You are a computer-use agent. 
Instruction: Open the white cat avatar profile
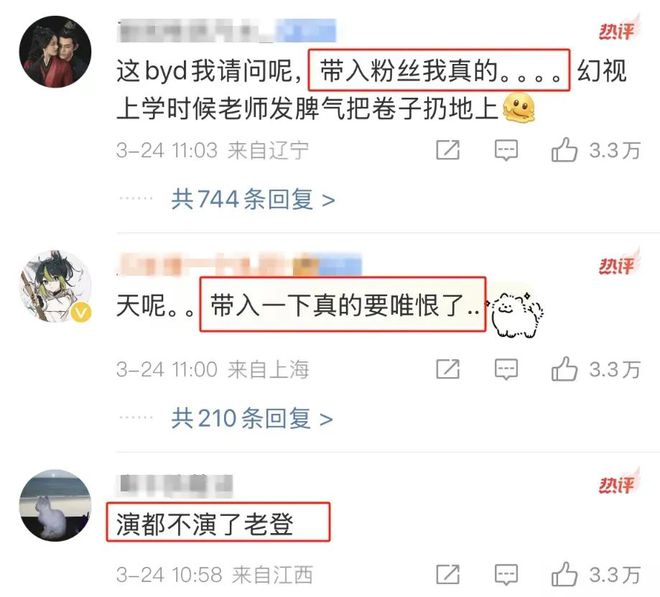click(x=55, y=505)
